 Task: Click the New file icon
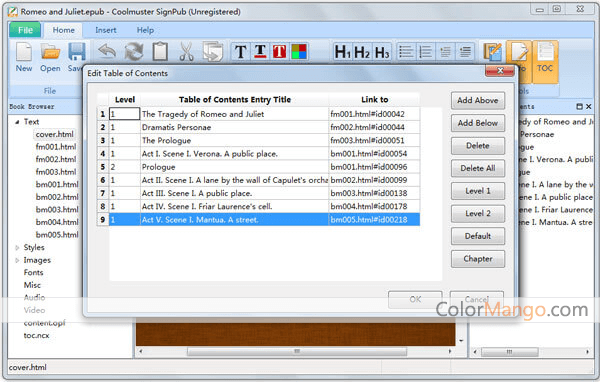click(24, 52)
